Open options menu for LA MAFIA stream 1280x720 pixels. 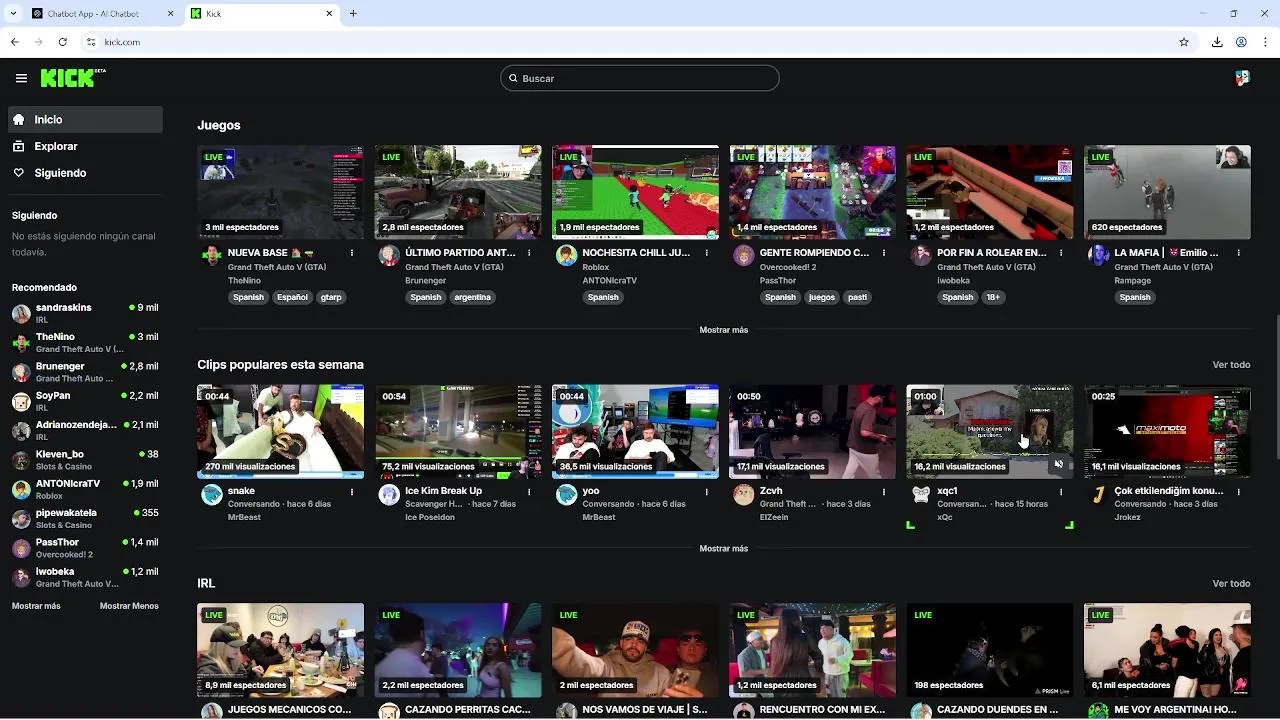click(x=1238, y=253)
